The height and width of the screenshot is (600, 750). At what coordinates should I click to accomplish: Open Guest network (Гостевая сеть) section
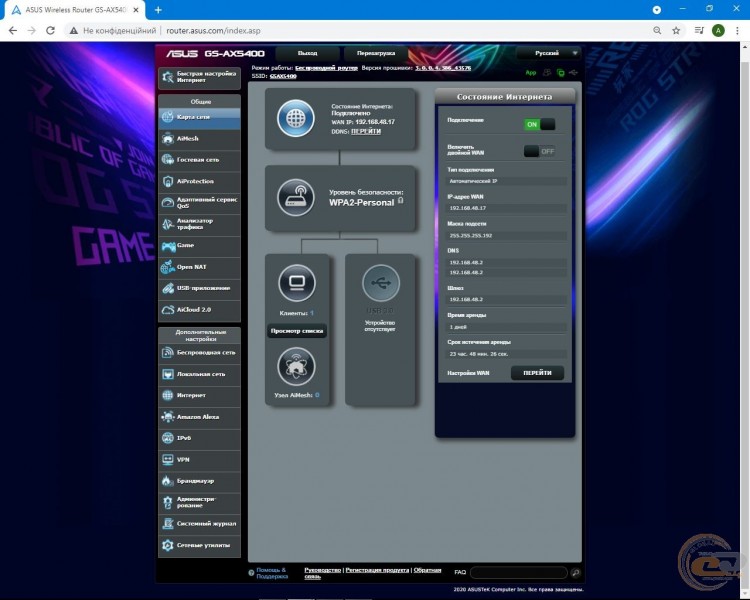click(x=199, y=160)
